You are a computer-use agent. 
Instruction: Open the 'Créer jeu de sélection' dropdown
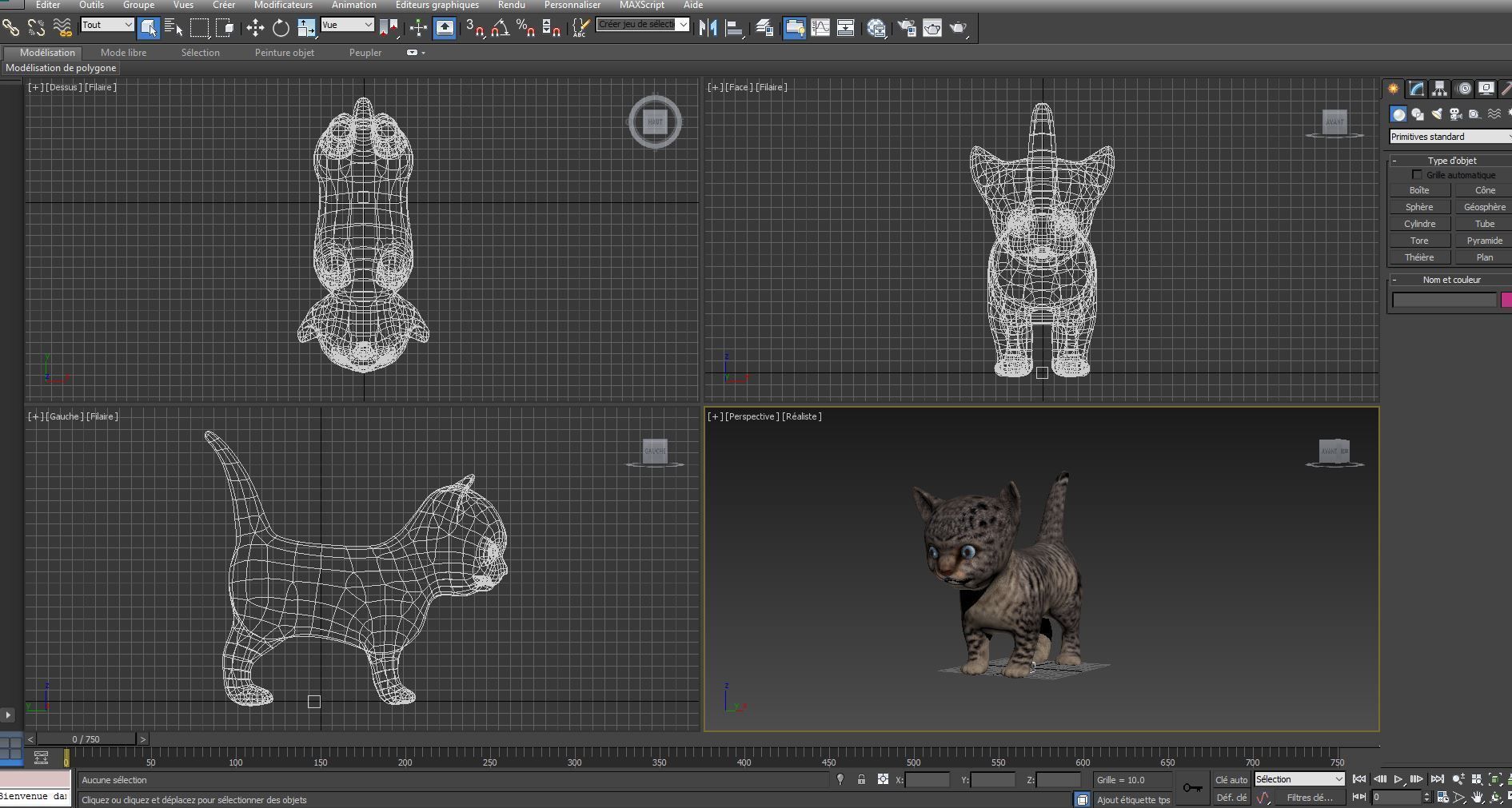point(643,25)
